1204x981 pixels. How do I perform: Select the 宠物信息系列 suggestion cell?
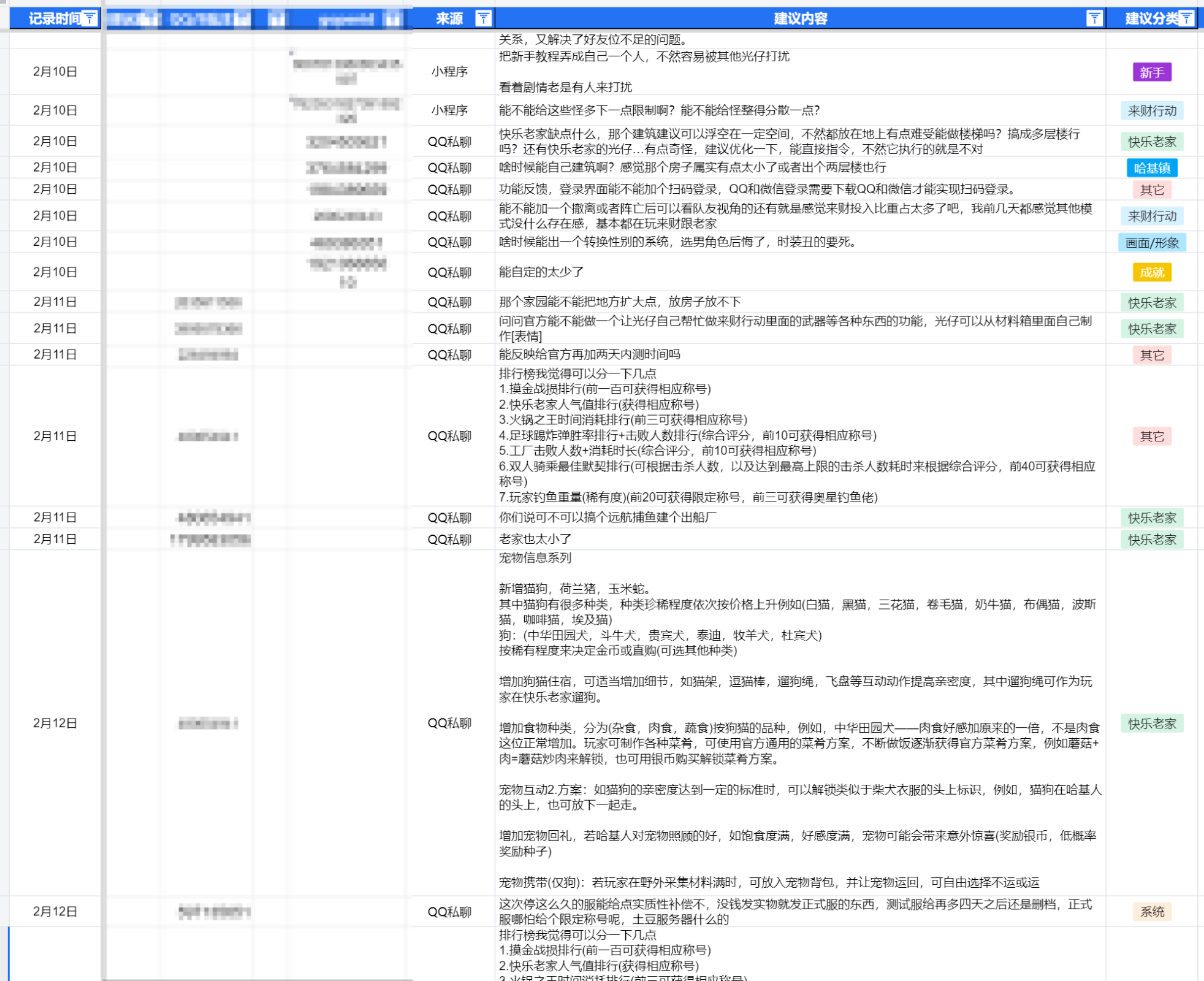pyautogui.click(x=800, y=723)
